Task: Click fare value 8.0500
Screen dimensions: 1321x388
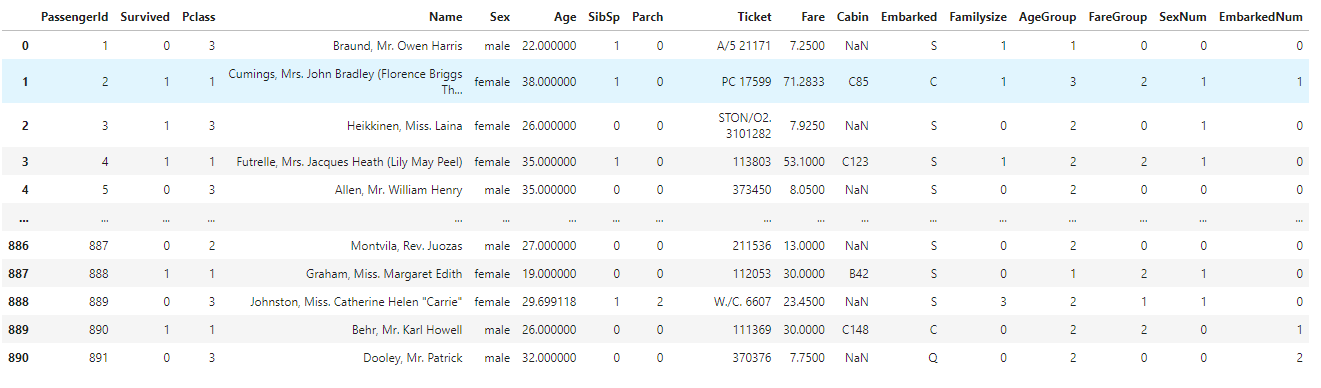Action: tap(807, 189)
